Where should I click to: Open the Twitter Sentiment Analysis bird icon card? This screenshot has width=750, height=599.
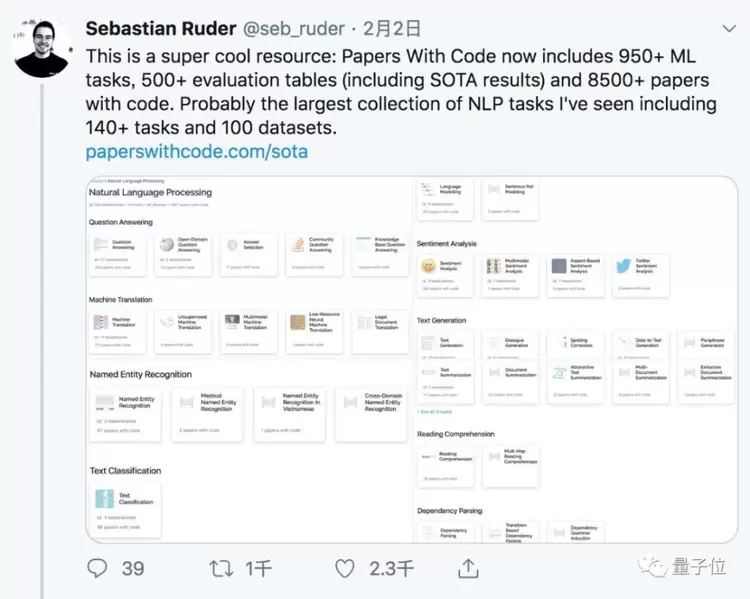(x=623, y=267)
